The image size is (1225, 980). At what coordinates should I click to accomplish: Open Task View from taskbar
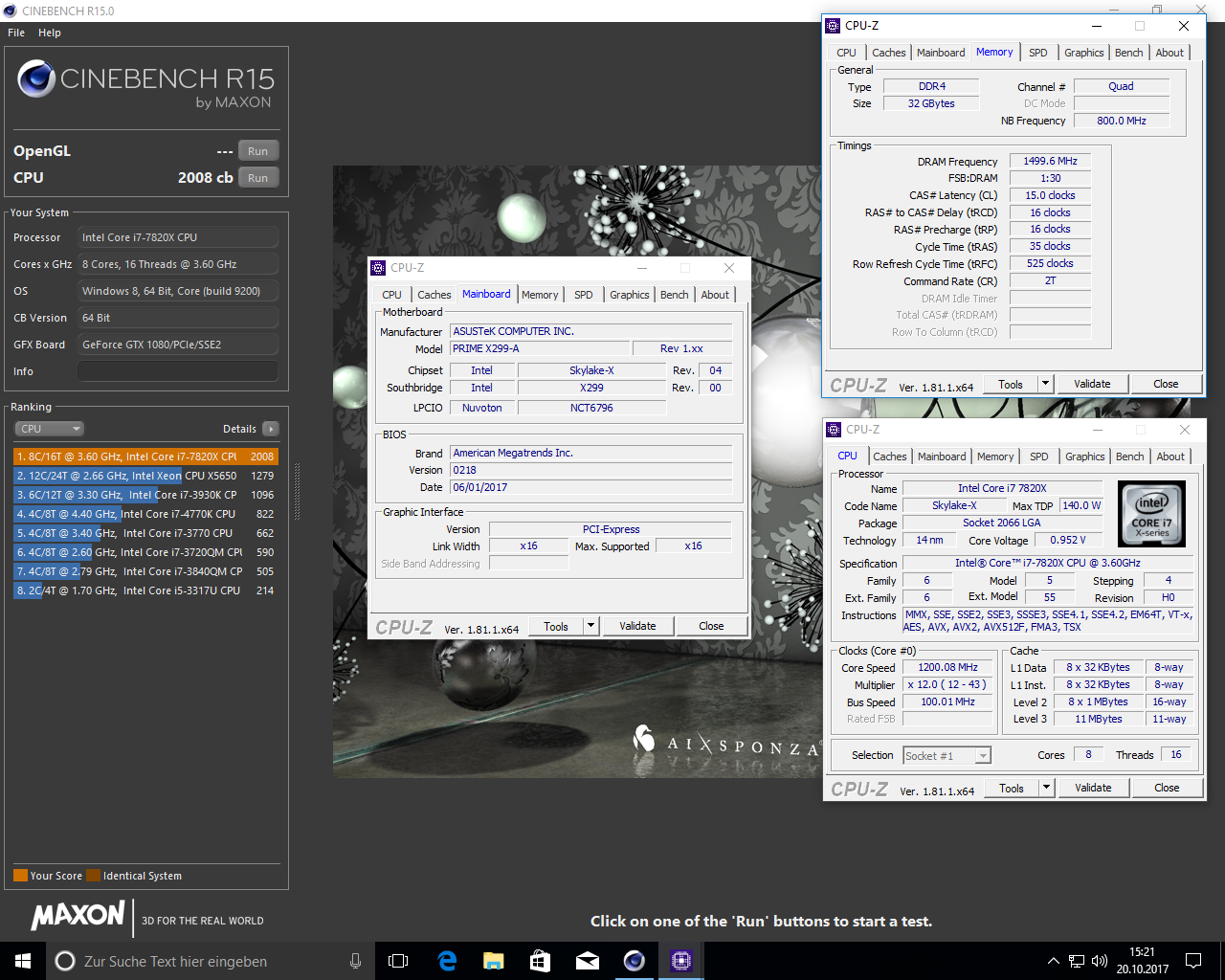(x=398, y=961)
